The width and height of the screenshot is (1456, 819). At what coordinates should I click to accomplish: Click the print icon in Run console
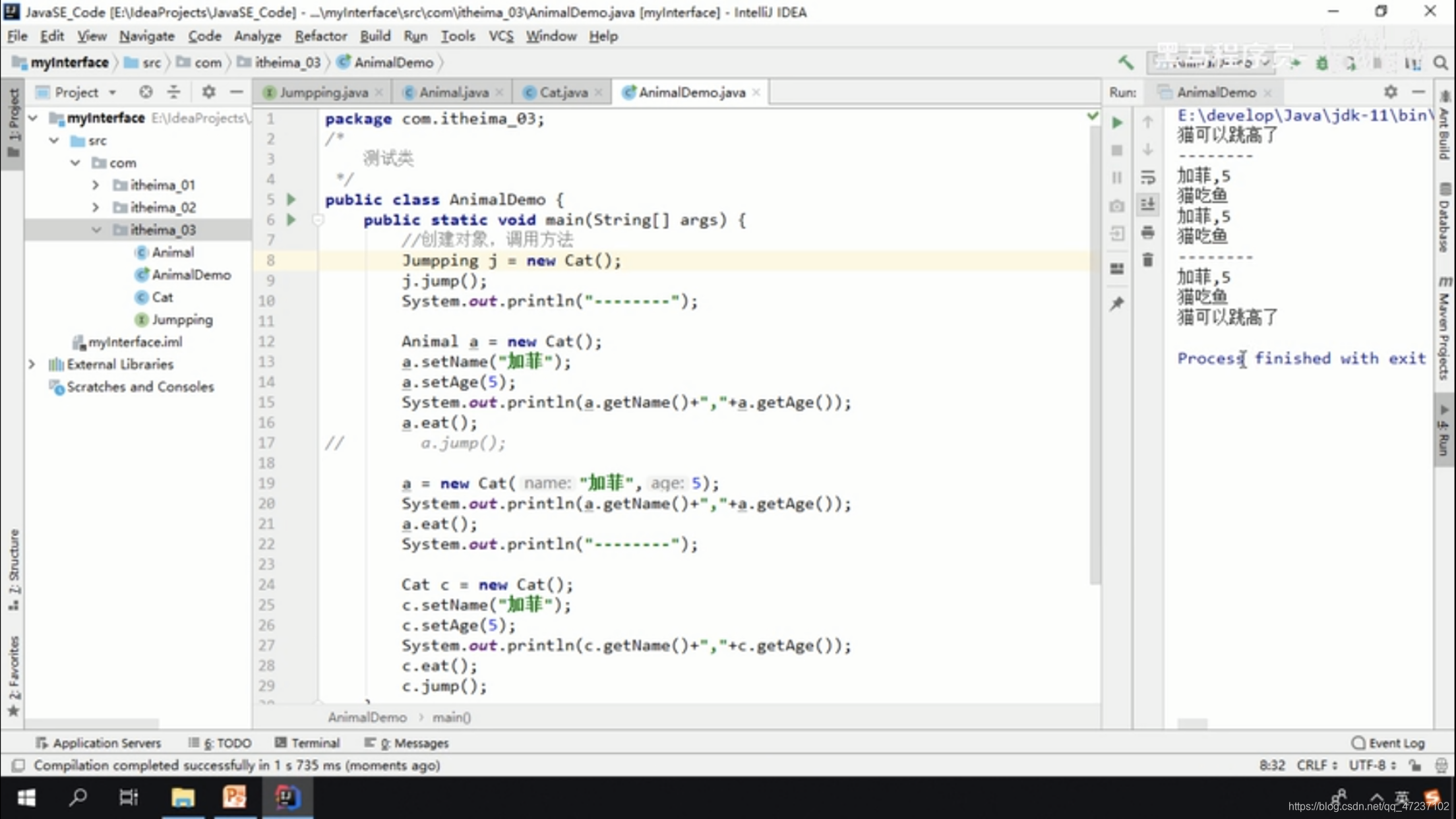tap(1148, 233)
